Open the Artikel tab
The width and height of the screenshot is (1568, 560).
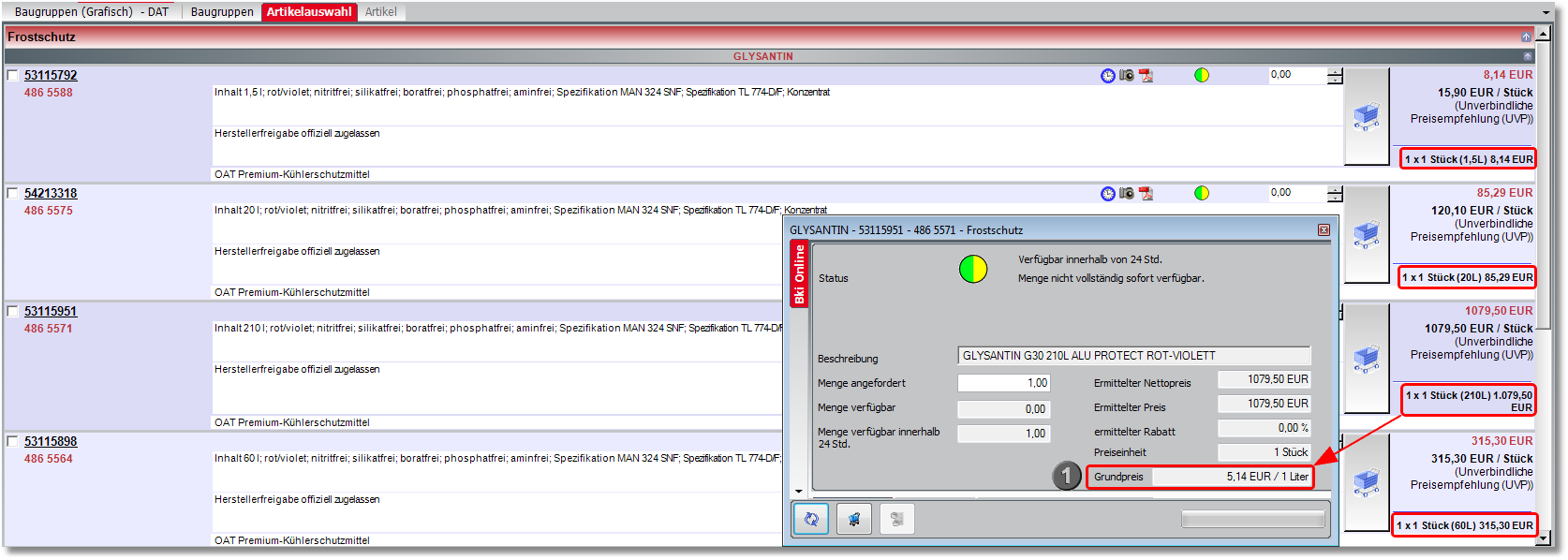coord(380,12)
